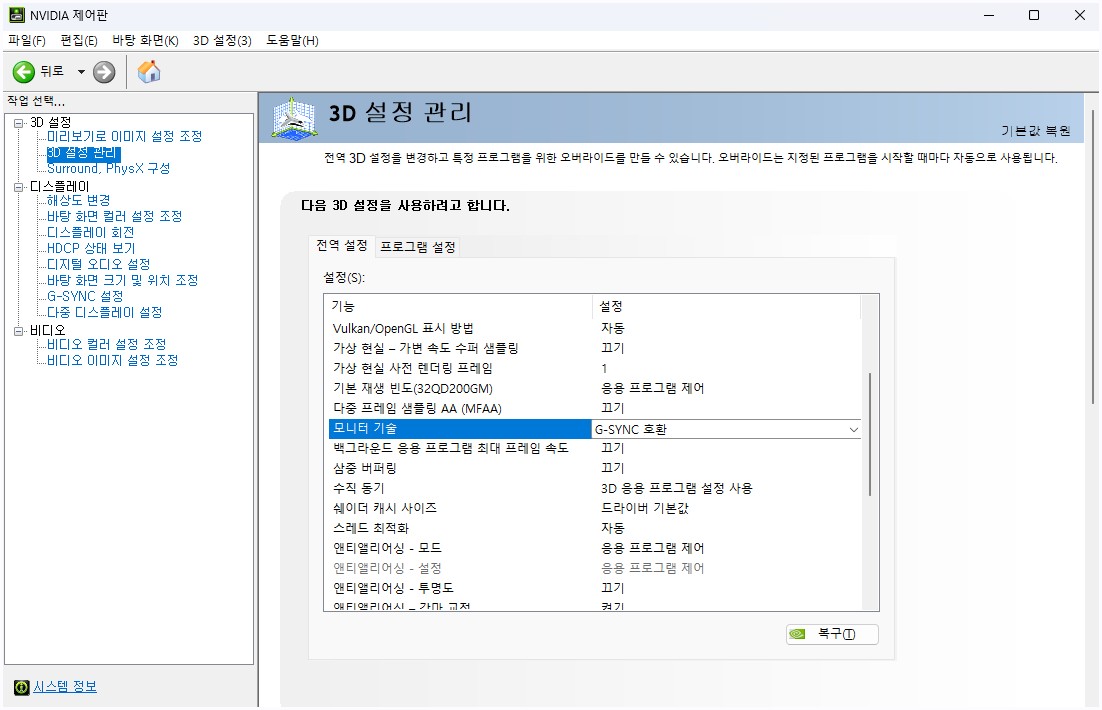Click the 설정 column header
The width and height of the screenshot is (1102, 710).
727,306
